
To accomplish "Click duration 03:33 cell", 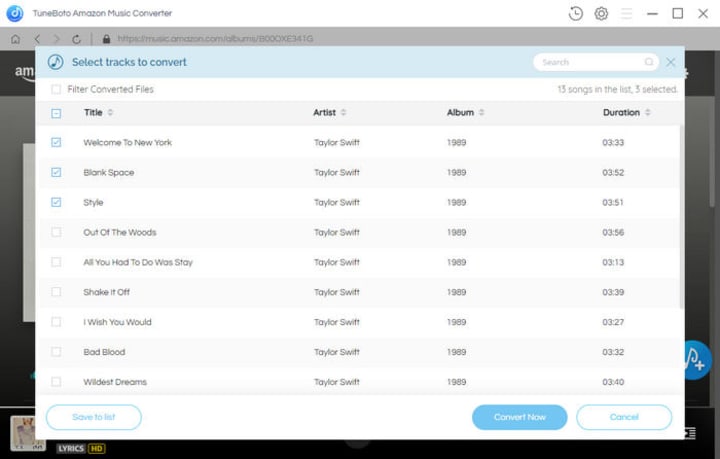I will (613, 142).
